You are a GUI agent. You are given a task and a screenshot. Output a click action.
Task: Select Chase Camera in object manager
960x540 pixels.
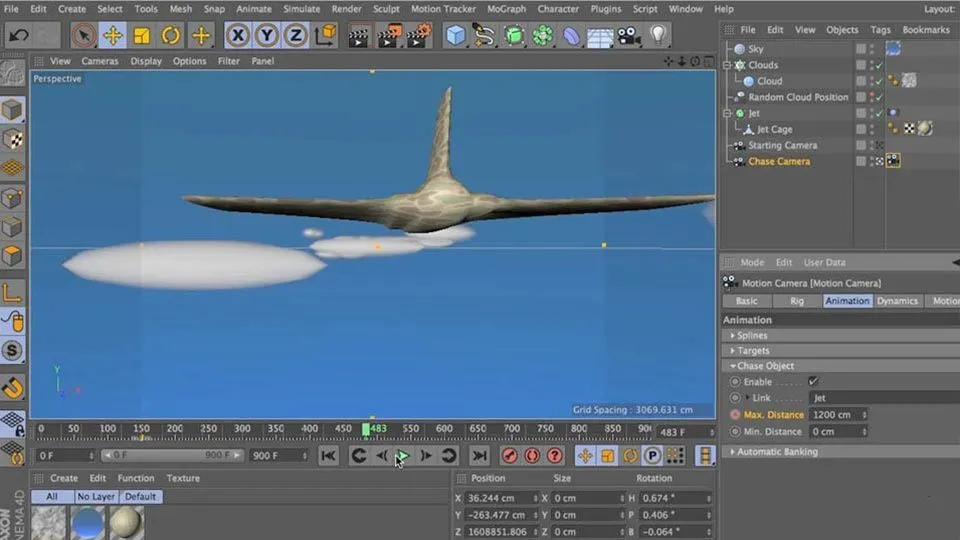(x=779, y=161)
